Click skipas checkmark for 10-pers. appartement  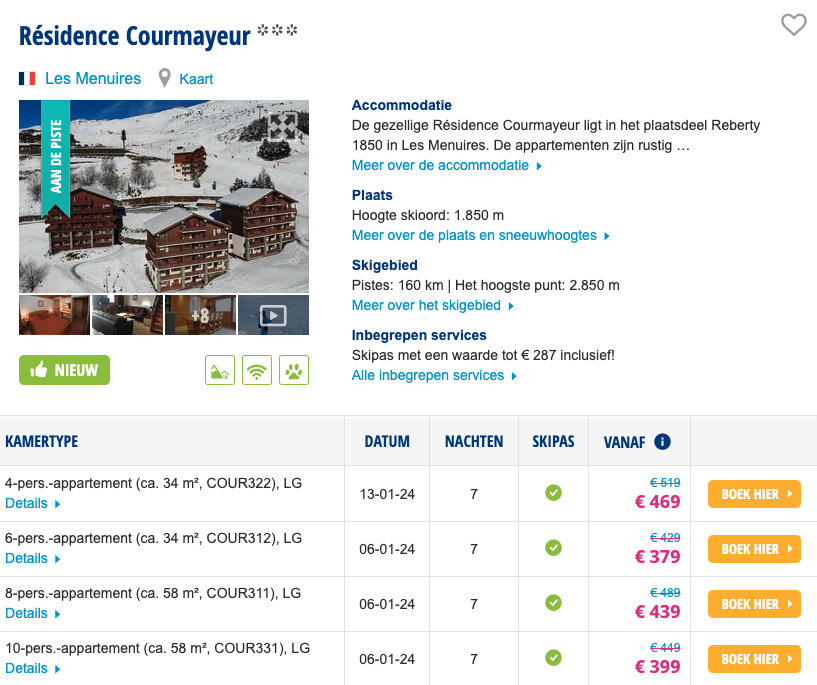553,658
